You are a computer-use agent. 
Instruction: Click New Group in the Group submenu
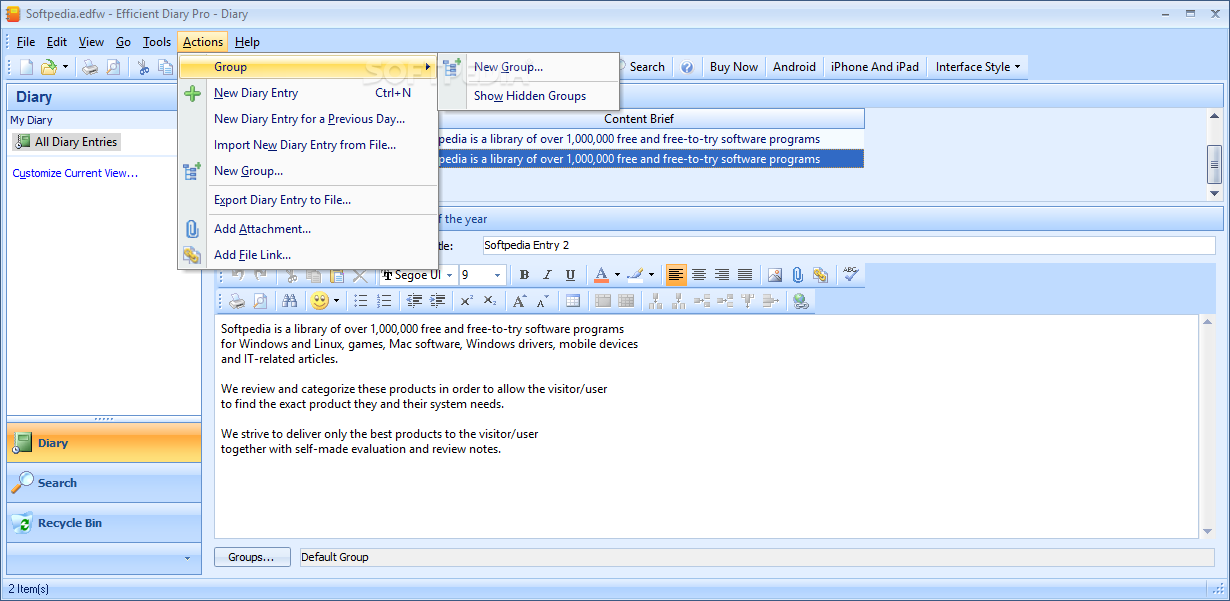pyautogui.click(x=529, y=67)
